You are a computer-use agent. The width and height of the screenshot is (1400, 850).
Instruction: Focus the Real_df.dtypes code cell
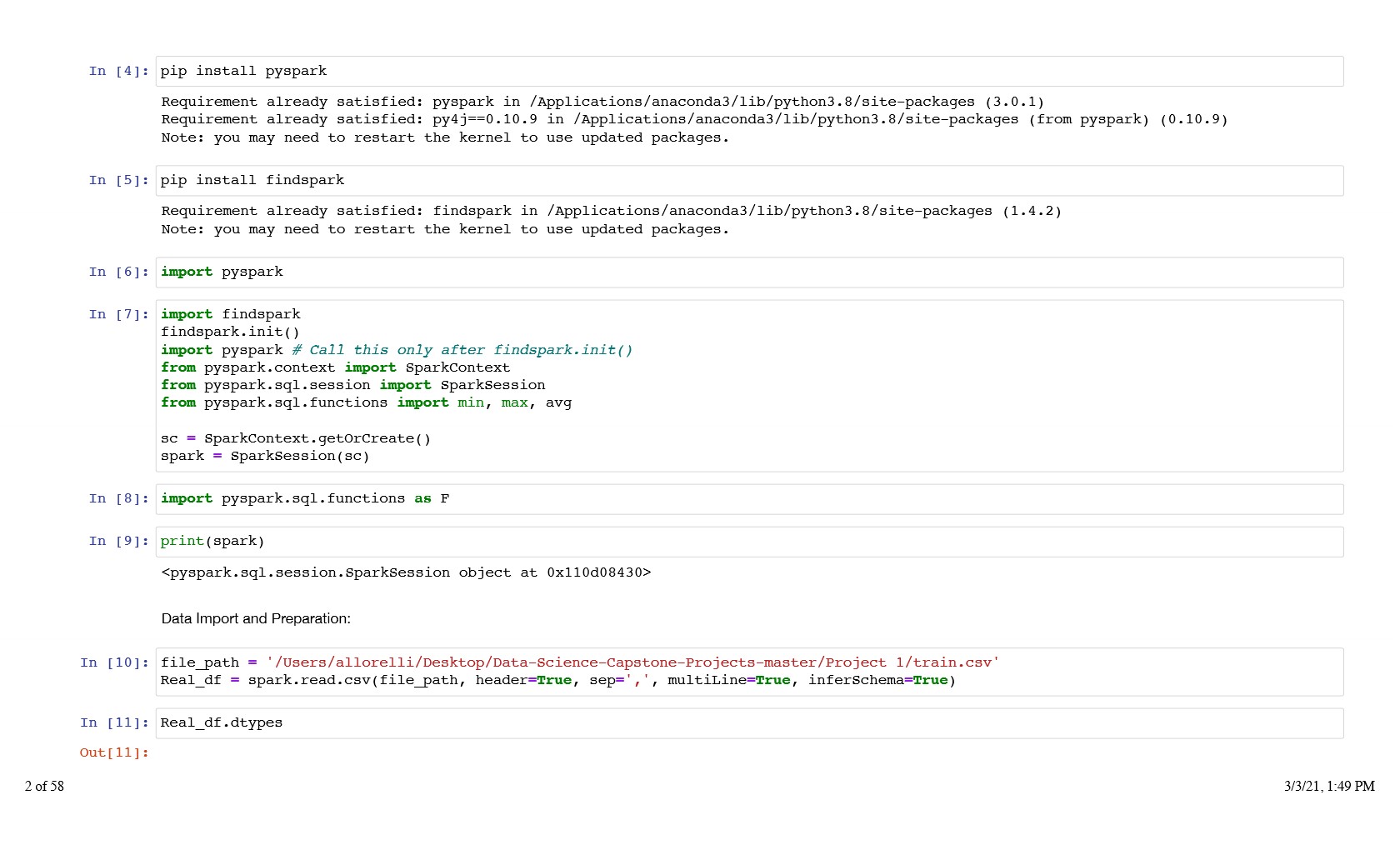[x=222, y=722]
